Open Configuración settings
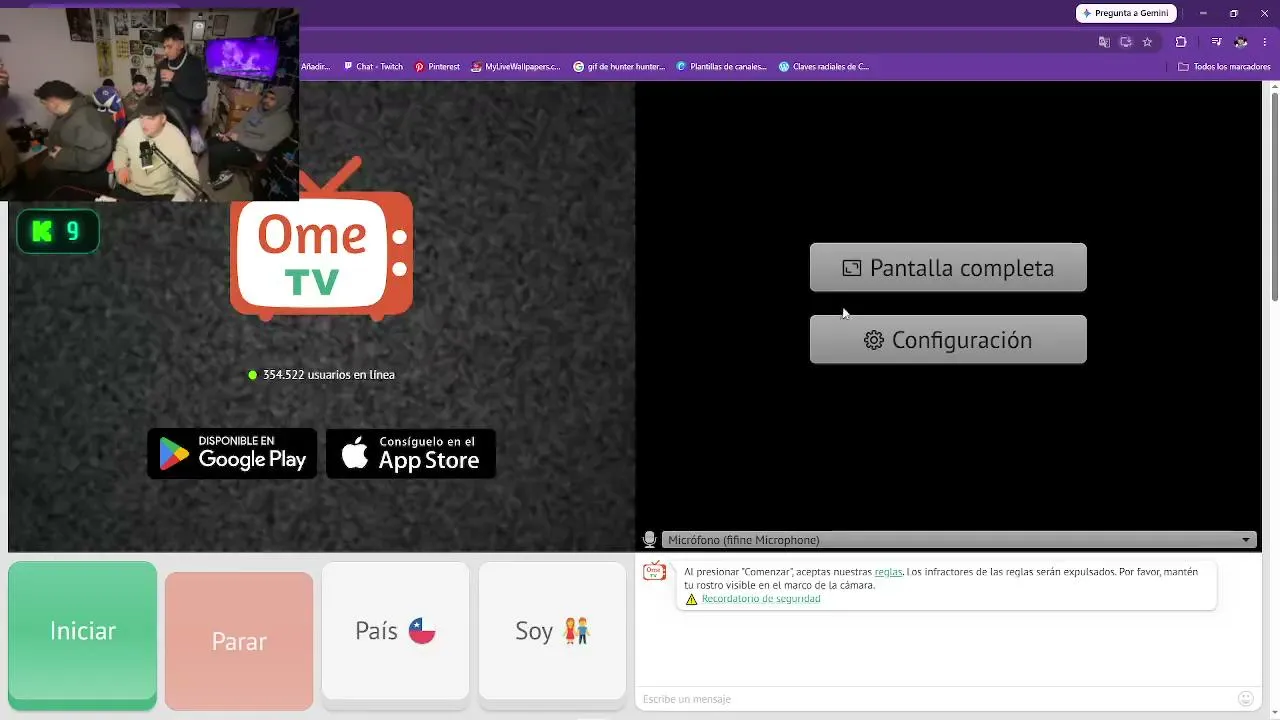 [x=948, y=340]
